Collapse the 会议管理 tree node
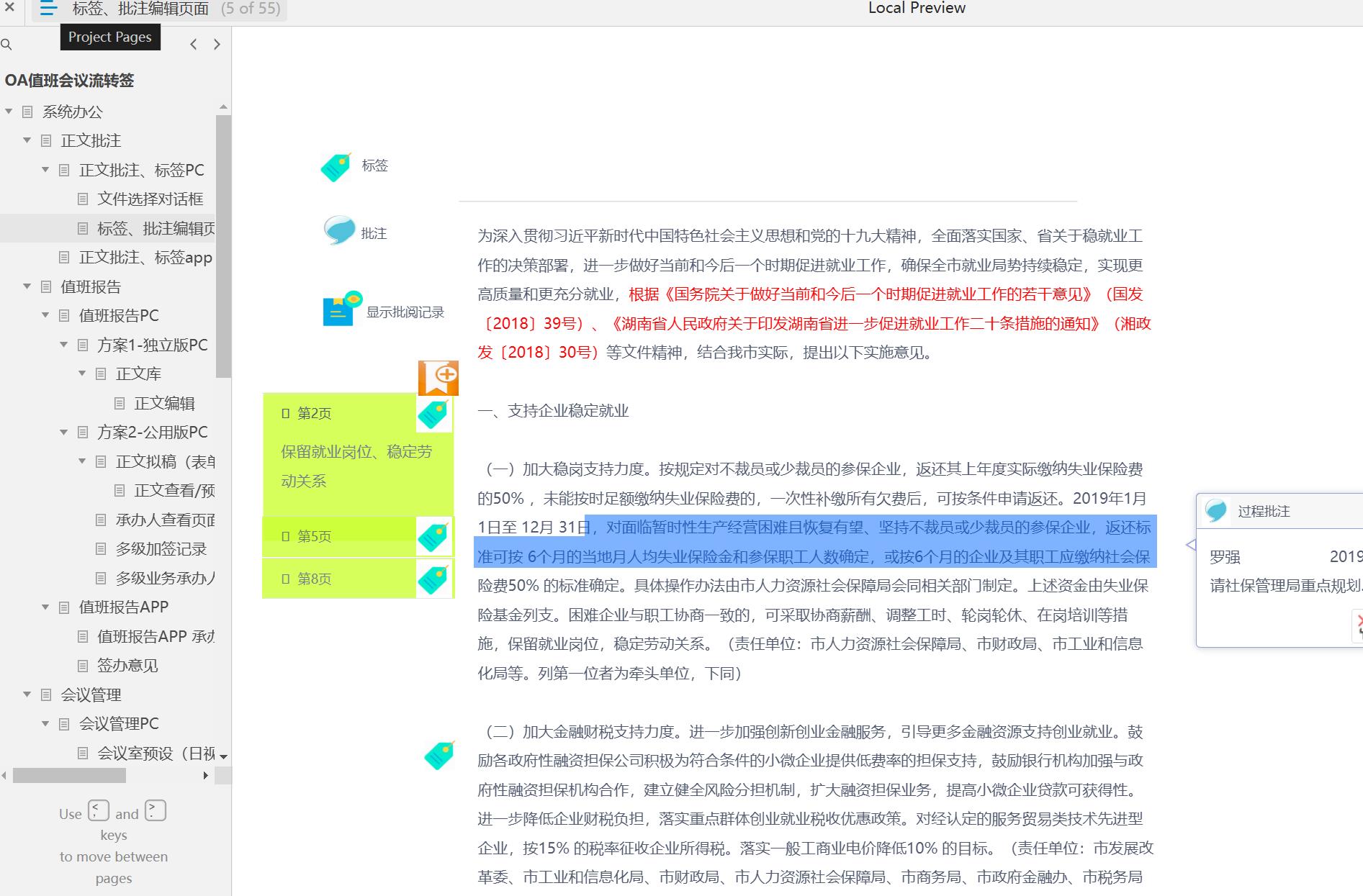 point(27,694)
